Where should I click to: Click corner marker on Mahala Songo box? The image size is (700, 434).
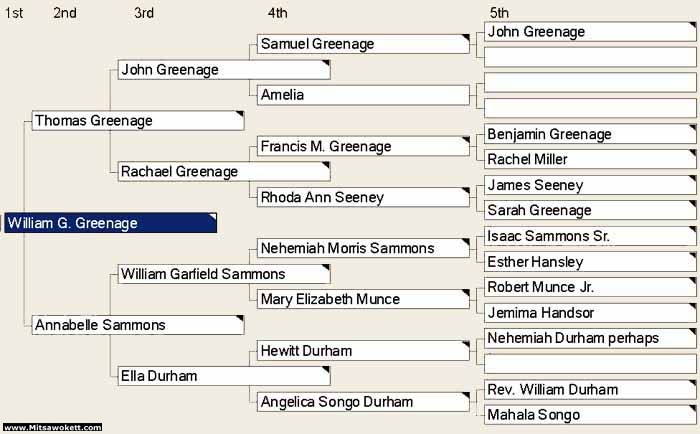coord(691,409)
